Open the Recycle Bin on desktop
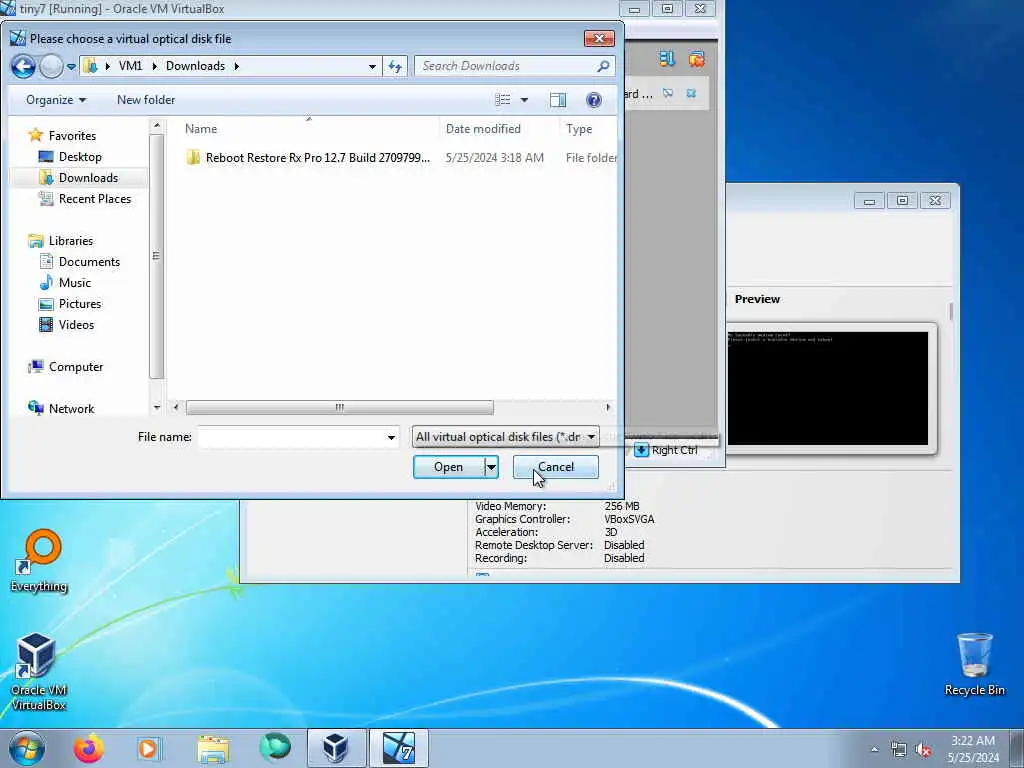1024x768 pixels. (974, 664)
